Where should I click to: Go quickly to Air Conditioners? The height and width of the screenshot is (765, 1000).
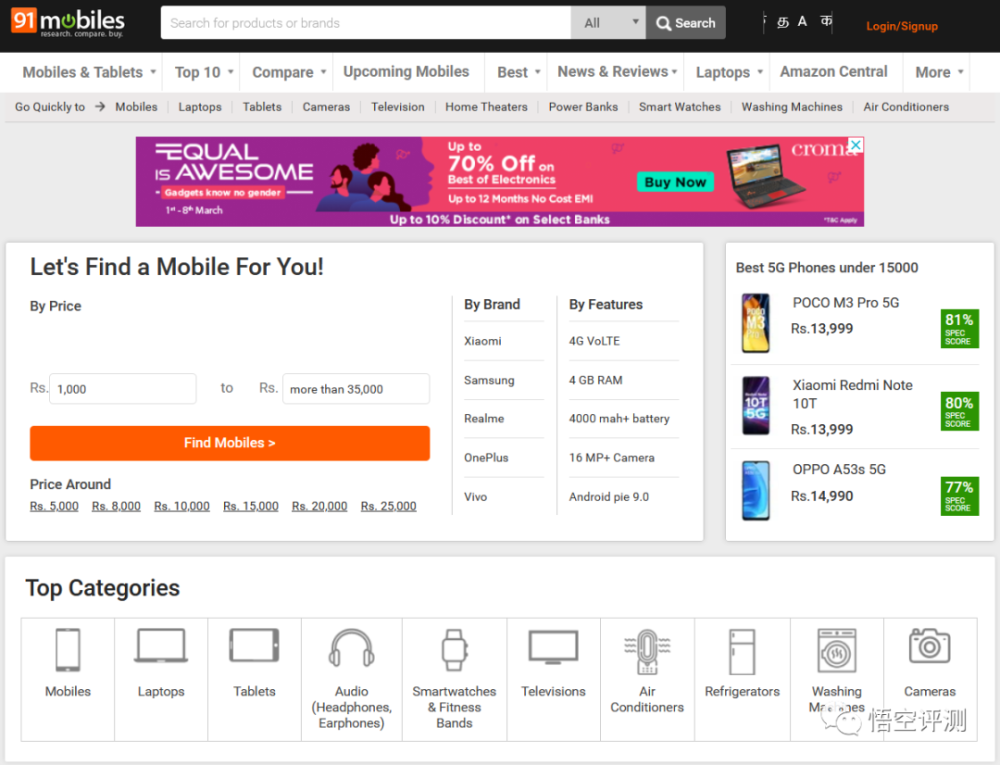coord(906,106)
